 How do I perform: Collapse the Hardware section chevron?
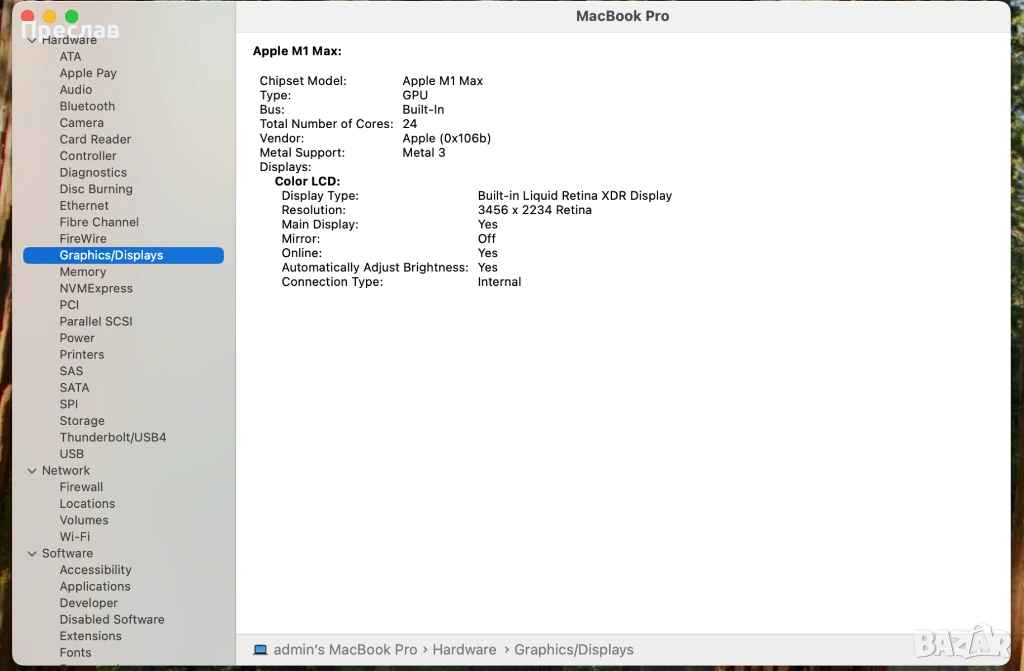tap(32, 41)
